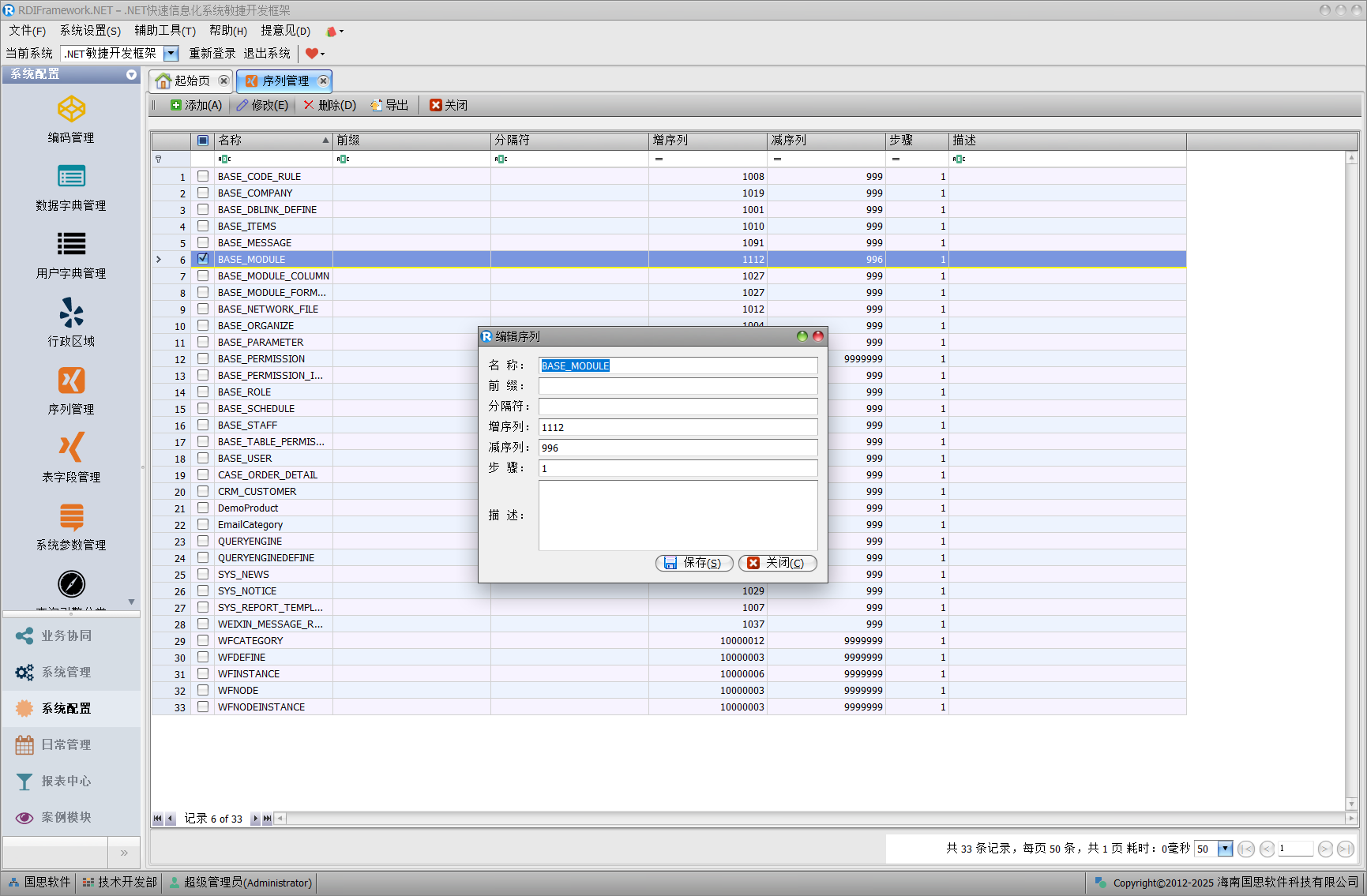Open 用户字典管理 list icon
This screenshot has width=1367, height=896.
(x=71, y=245)
